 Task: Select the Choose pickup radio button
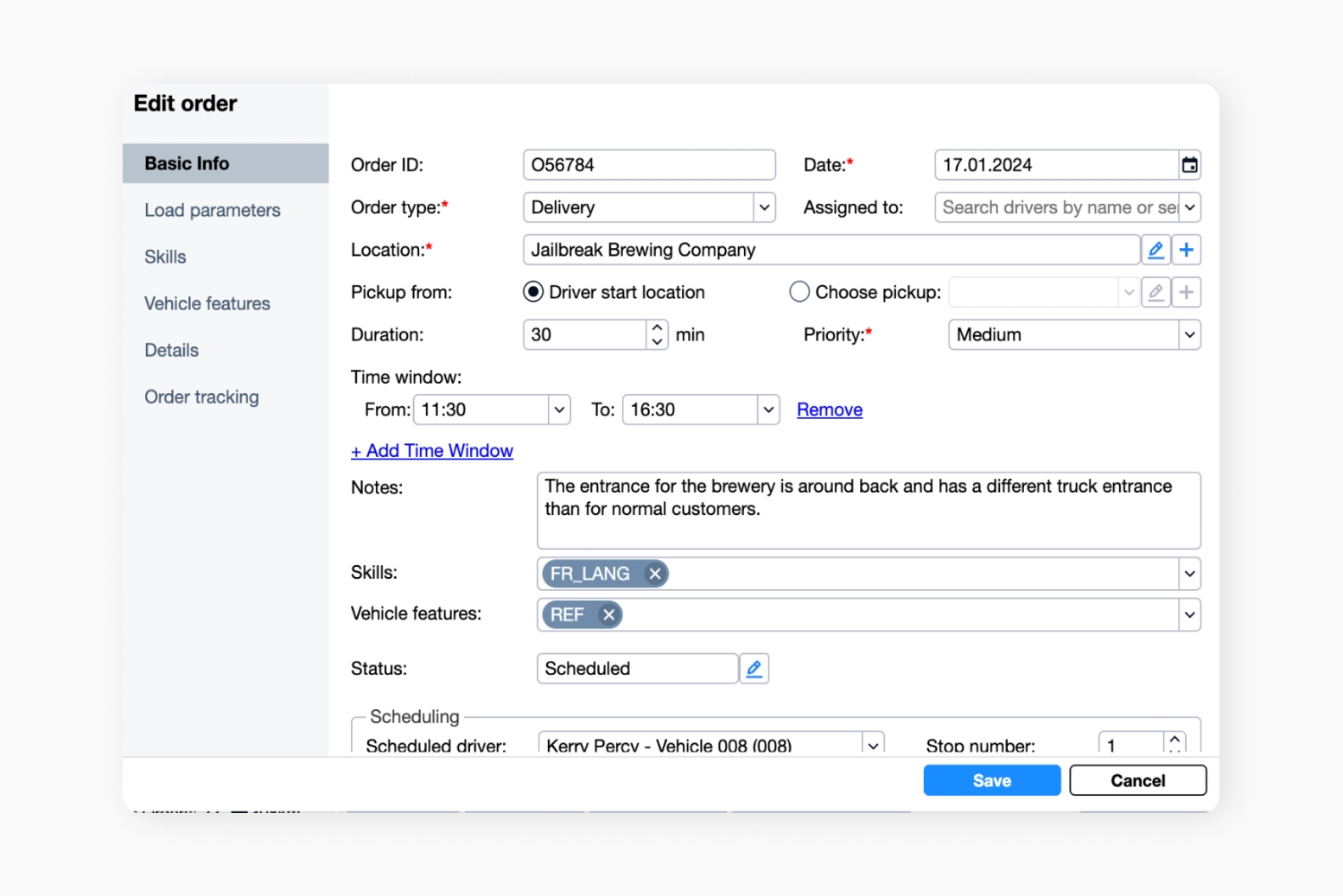[x=799, y=292]
